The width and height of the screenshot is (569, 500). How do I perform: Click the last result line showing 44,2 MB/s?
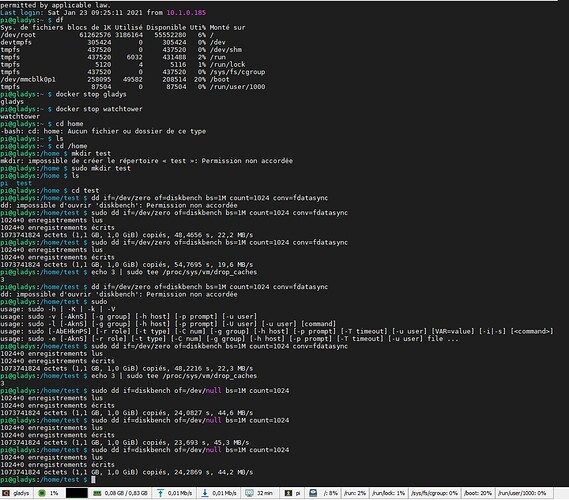coord(127,472)
